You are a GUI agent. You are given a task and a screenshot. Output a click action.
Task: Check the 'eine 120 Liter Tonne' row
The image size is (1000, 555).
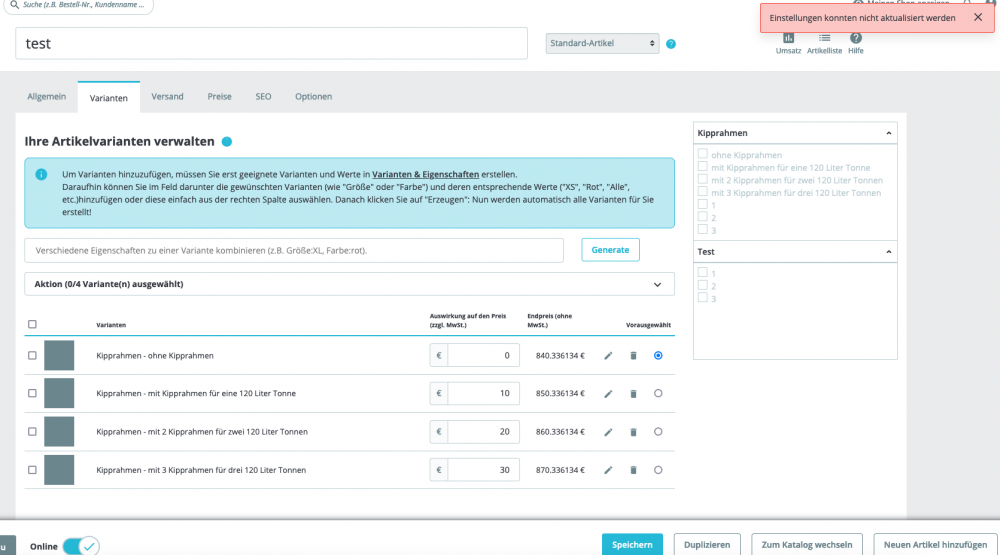coord(33,394)
